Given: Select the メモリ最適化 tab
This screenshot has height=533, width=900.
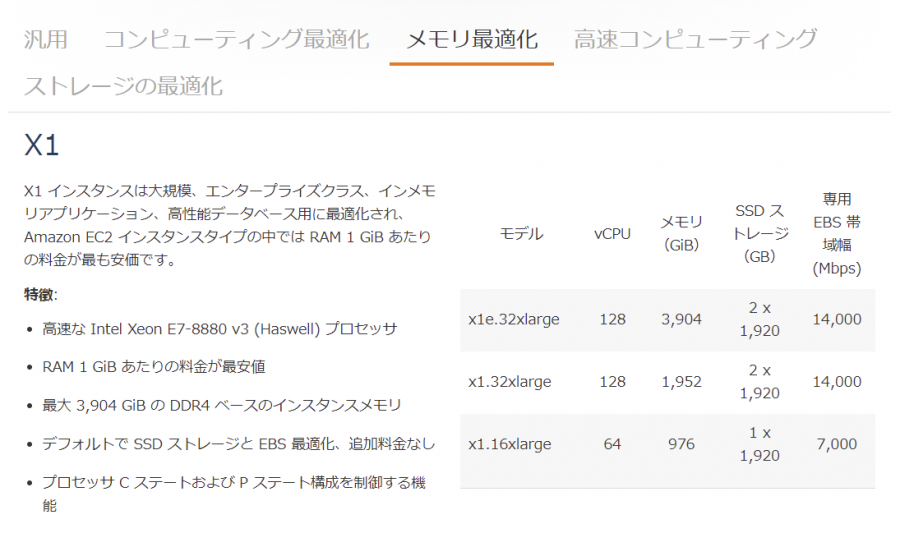Looking at the screenshot, I should (x=472, y=40).
